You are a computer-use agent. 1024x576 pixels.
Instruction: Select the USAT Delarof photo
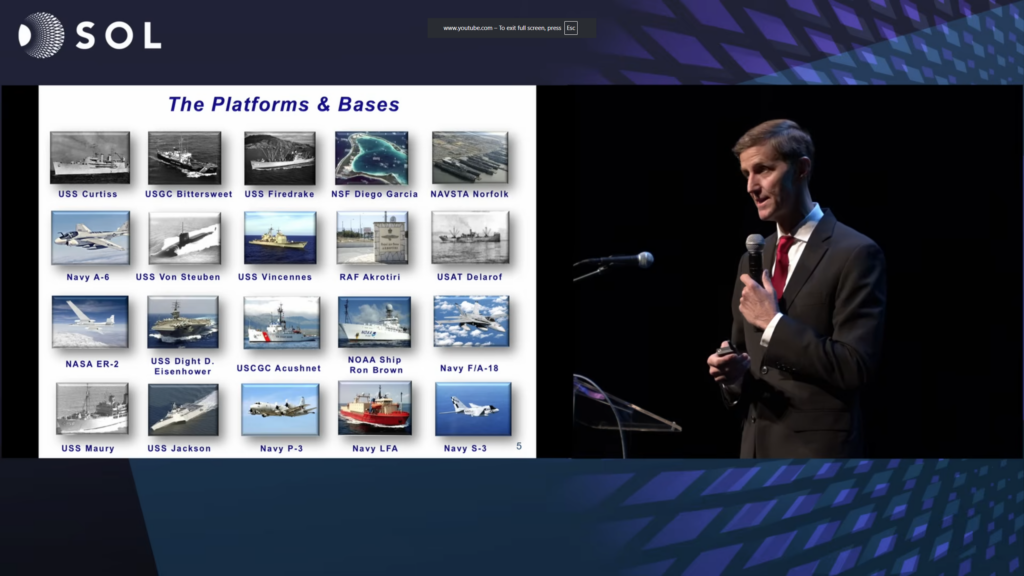469,238
